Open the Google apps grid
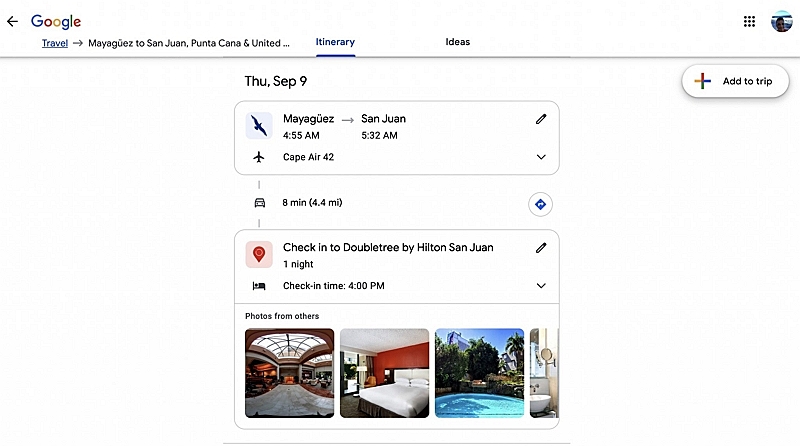Image resolution: width=800 pixels, height=446 pixels. click(749, 21)
